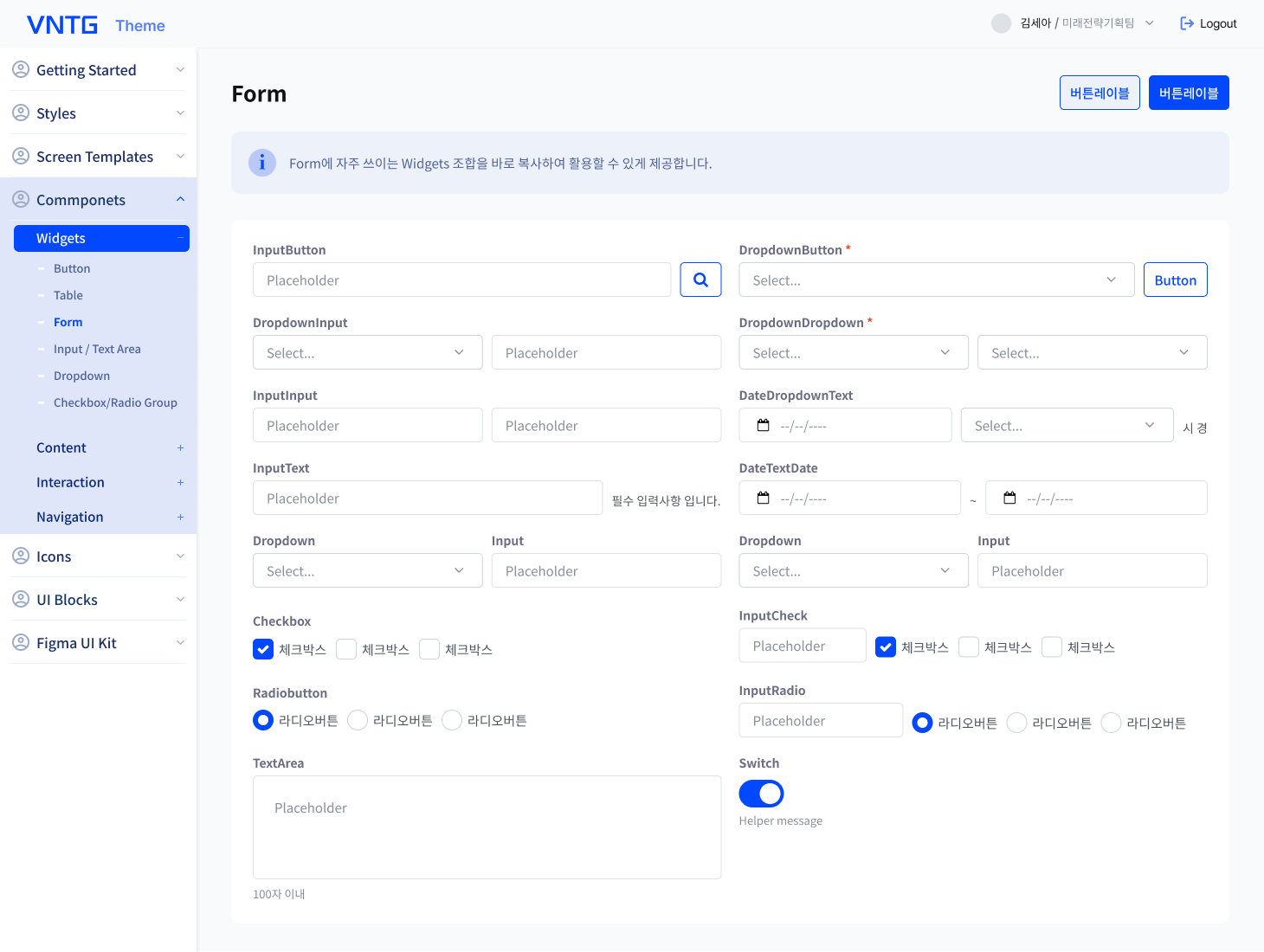Image resolution: width=1264 pixels, height=952 pixels.
Task: Click the Logout link
Action: [x=1209, y=23]
